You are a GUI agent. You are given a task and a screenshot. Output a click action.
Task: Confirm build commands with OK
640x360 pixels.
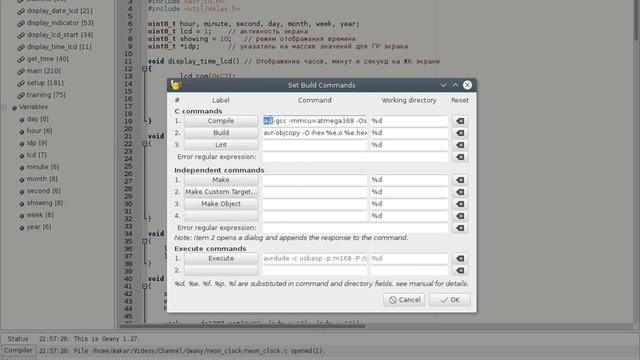(450, 300)
